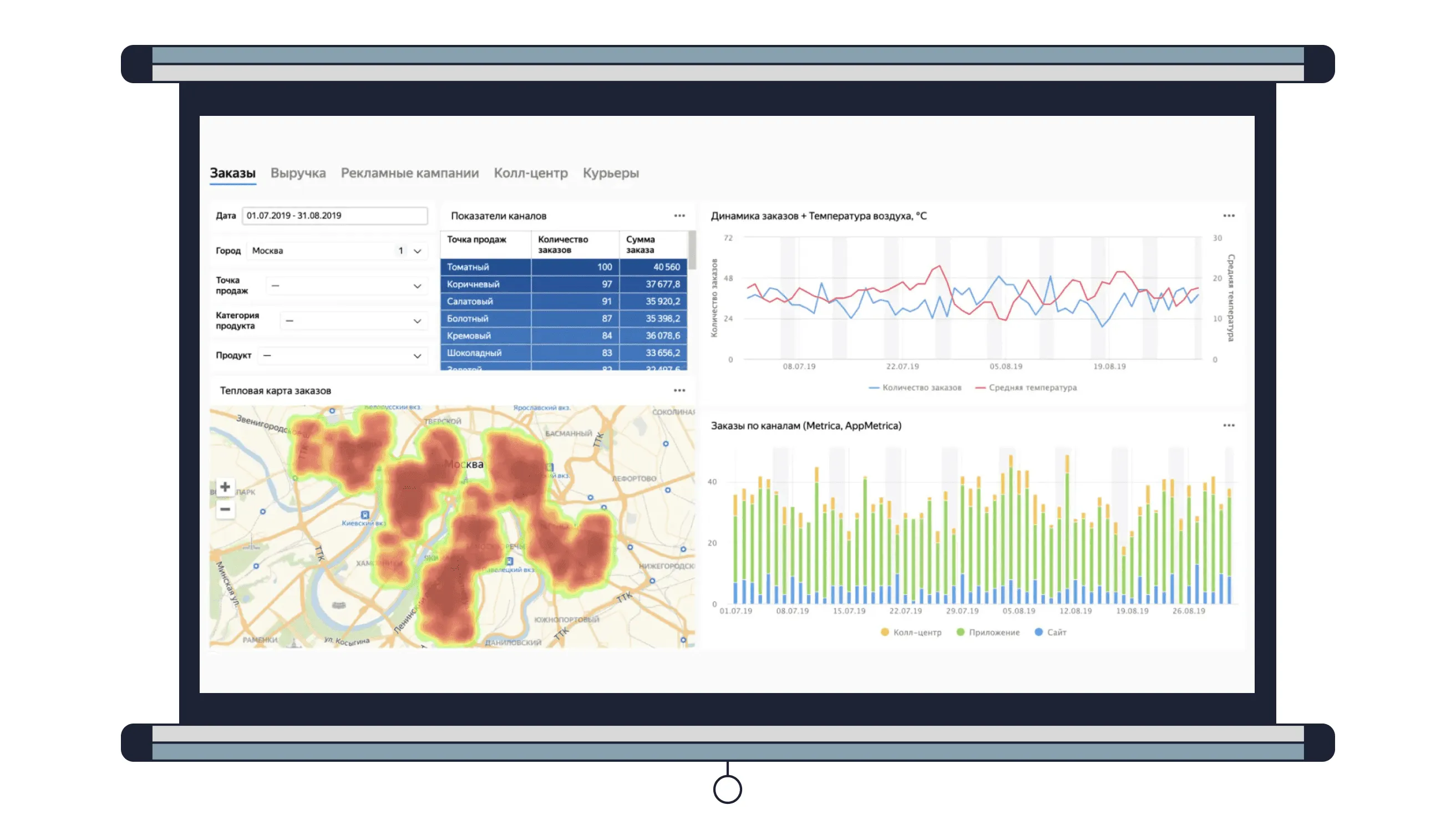Click the date range input field
Viewport: 1456px width, 815px height.
point(334,215)
